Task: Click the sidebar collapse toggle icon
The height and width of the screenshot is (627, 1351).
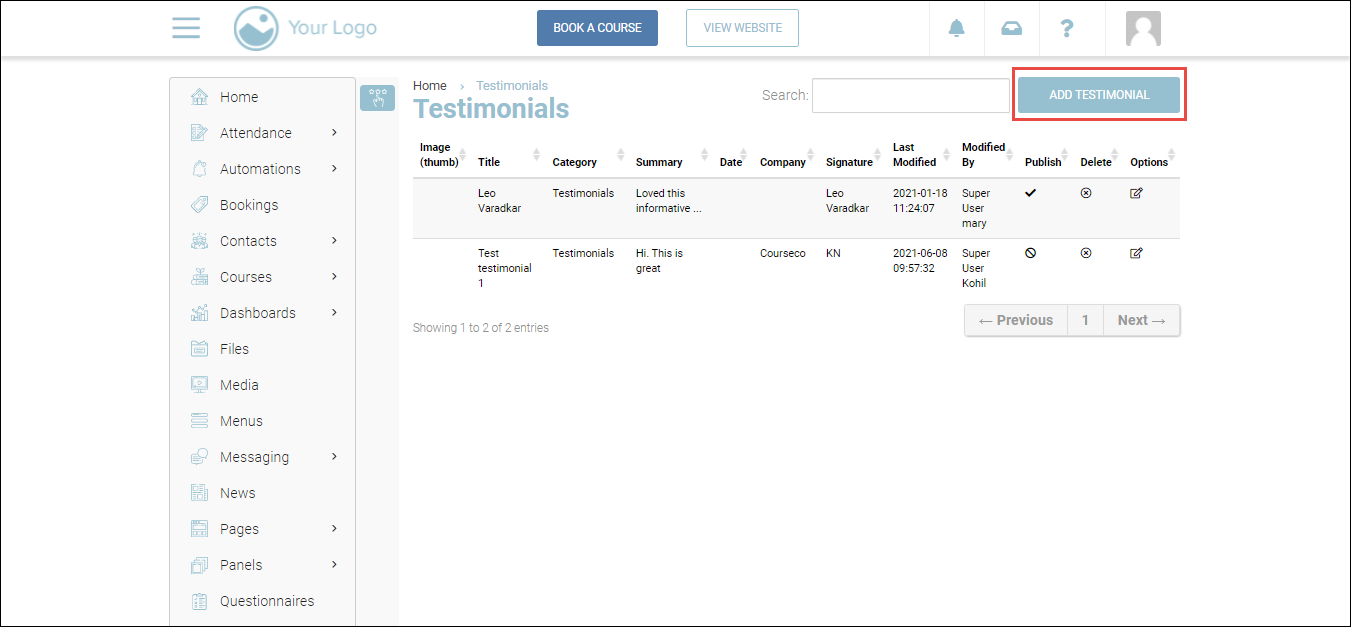Action: [x=377, y=97]
